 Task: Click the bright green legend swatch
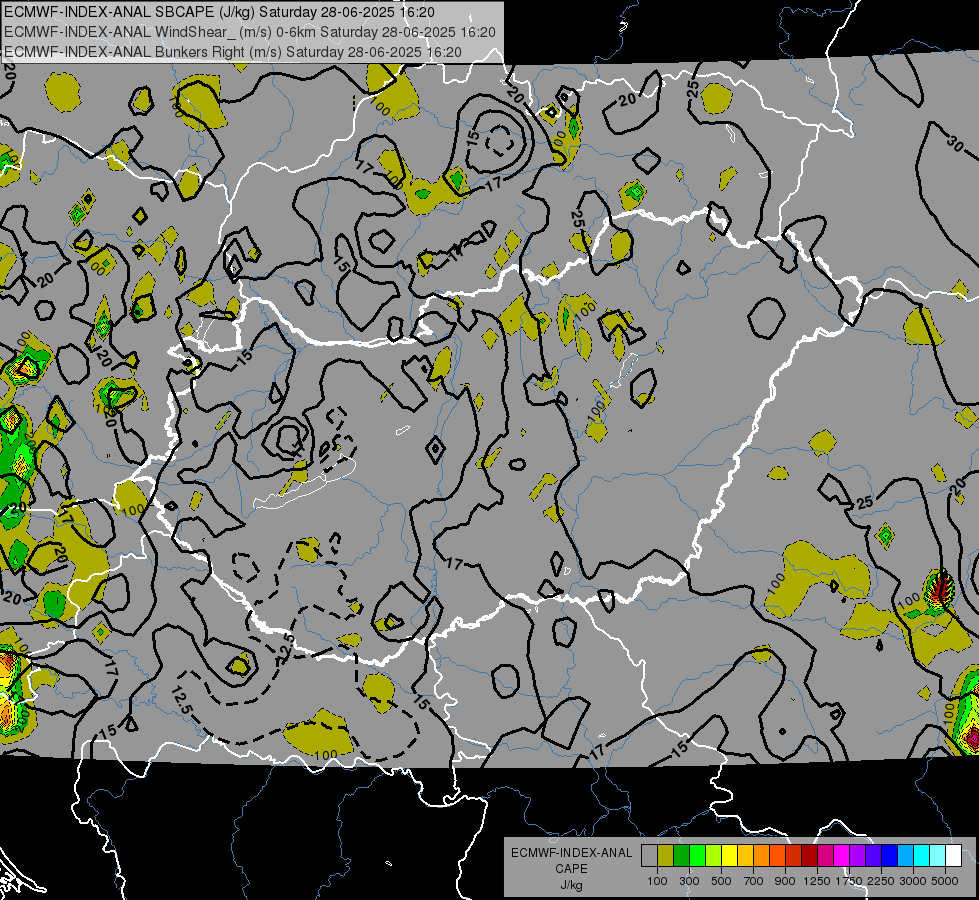pyautogui.click(x=697, y=855)
